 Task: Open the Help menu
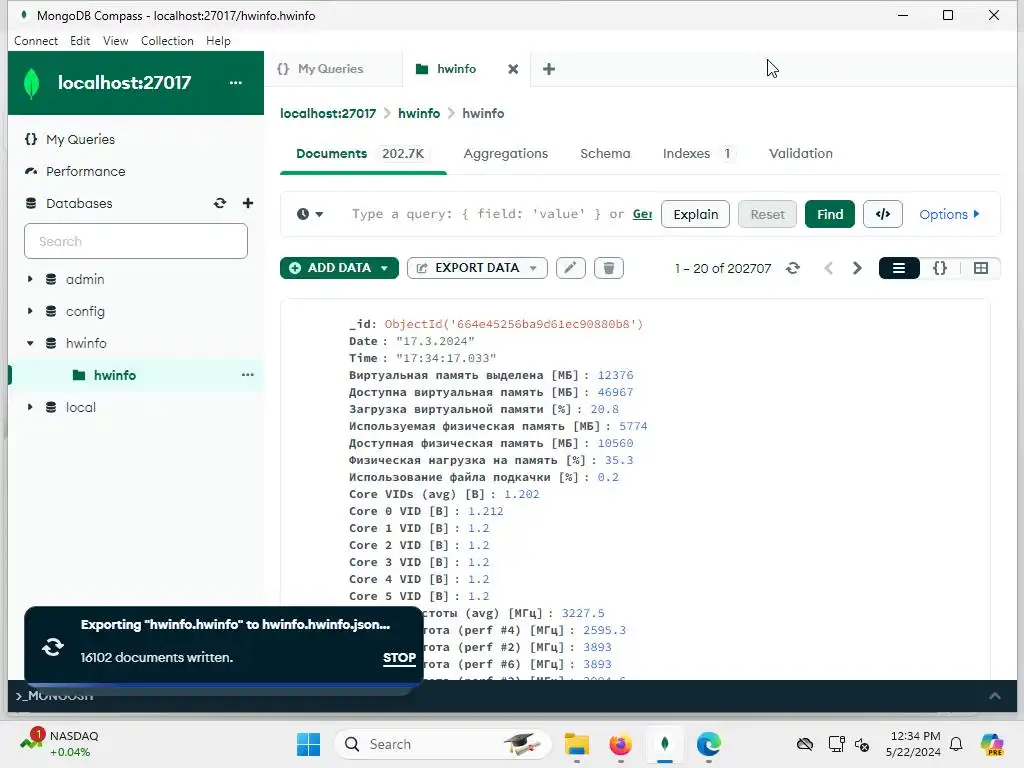[x=218, y=40]
